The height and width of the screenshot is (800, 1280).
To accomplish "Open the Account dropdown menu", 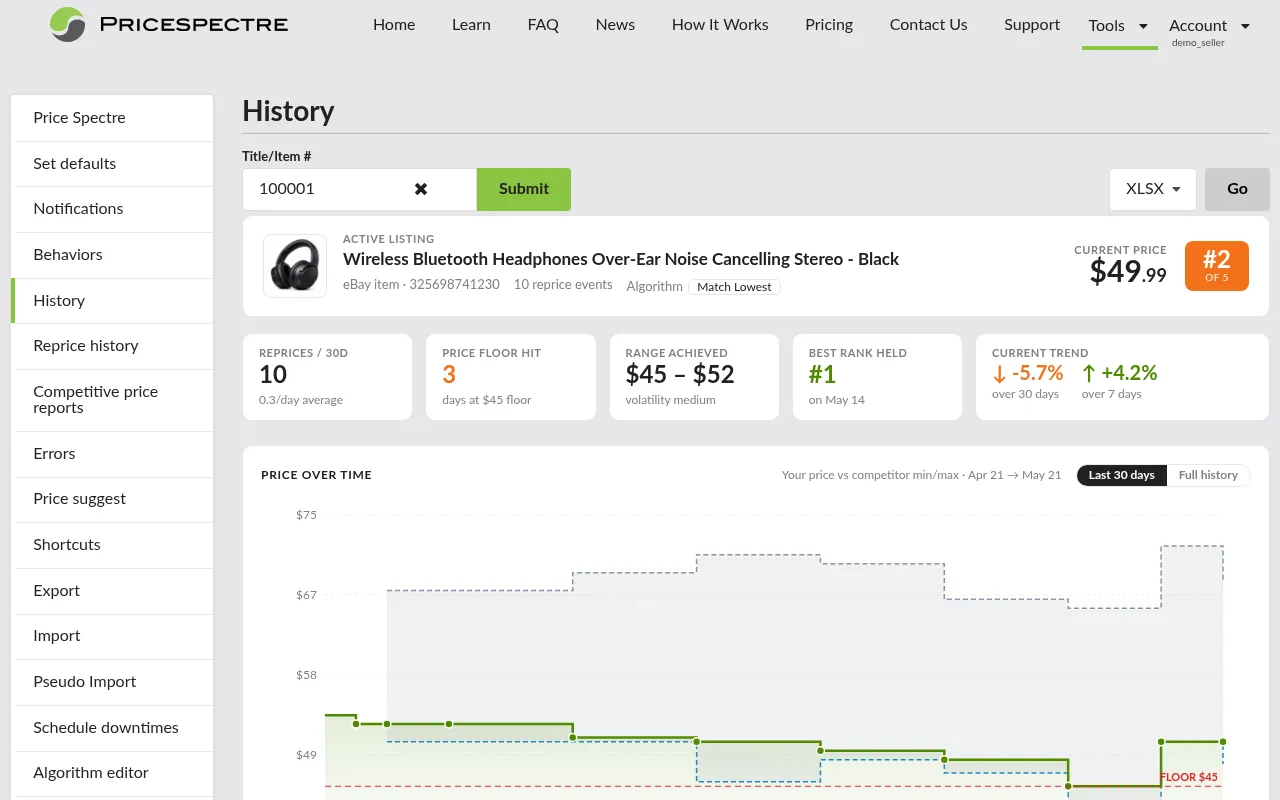I will tap(1209, 26).
